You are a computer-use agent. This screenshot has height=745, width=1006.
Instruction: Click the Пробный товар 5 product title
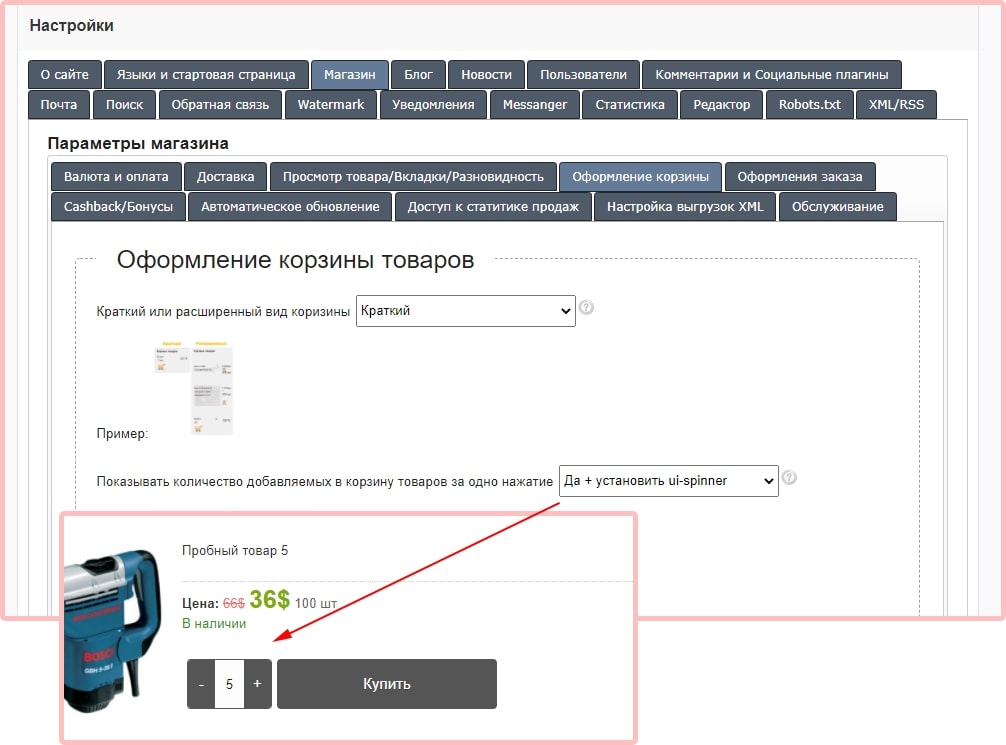pyautogui.click(x=235, y=550)
